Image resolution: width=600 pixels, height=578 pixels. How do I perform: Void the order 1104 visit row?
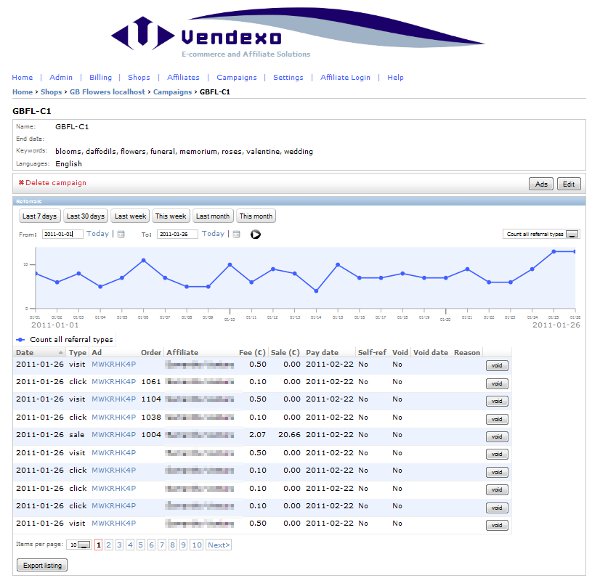coord(497,401)
